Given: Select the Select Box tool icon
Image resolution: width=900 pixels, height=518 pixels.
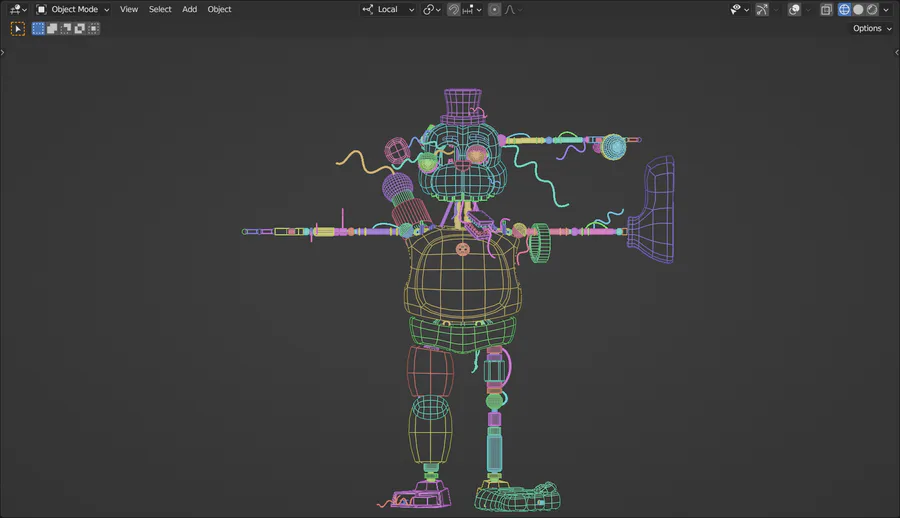Looking at the screenshot, I should coord(18,29).
